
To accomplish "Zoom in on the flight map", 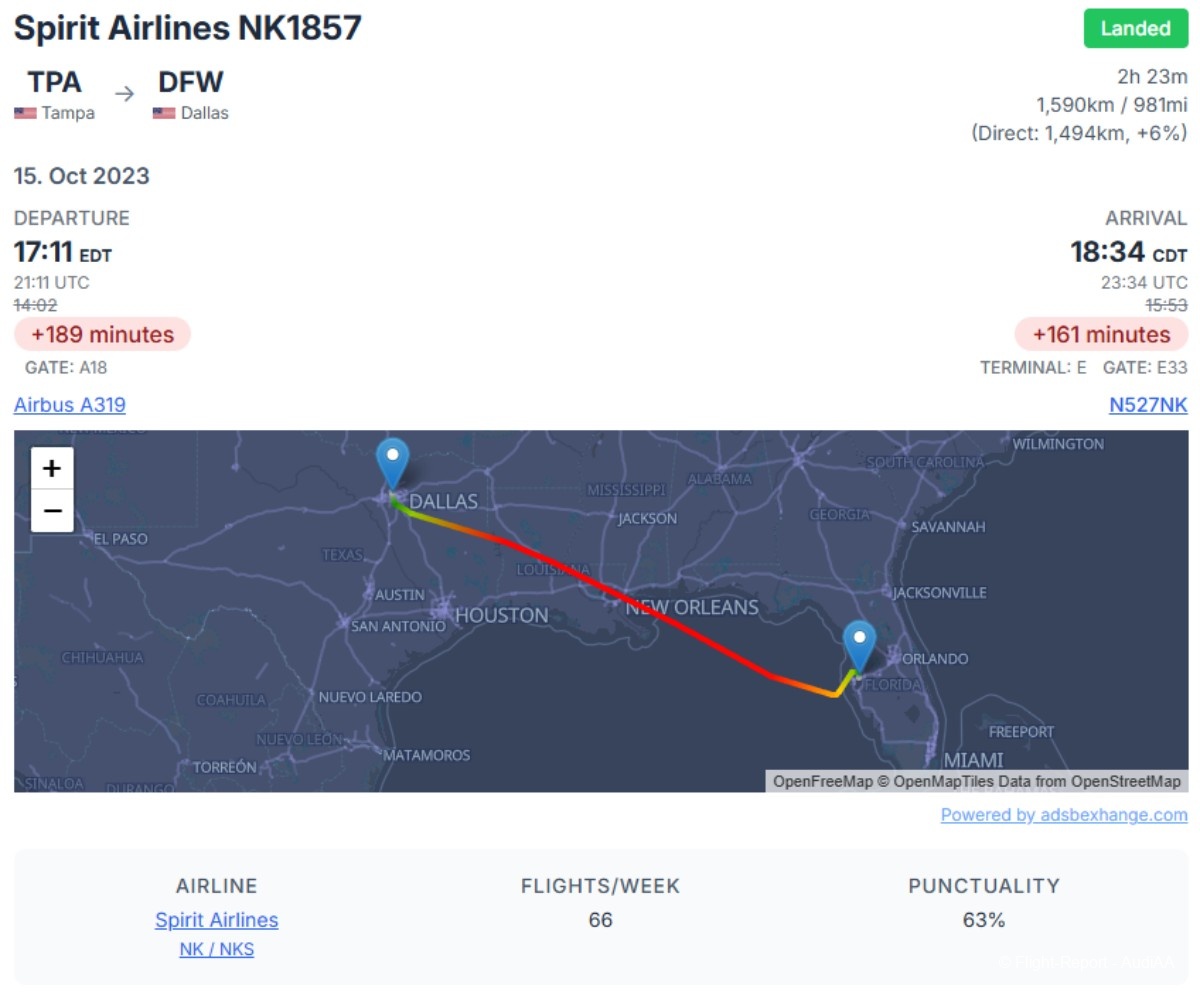I will (52, 468).
